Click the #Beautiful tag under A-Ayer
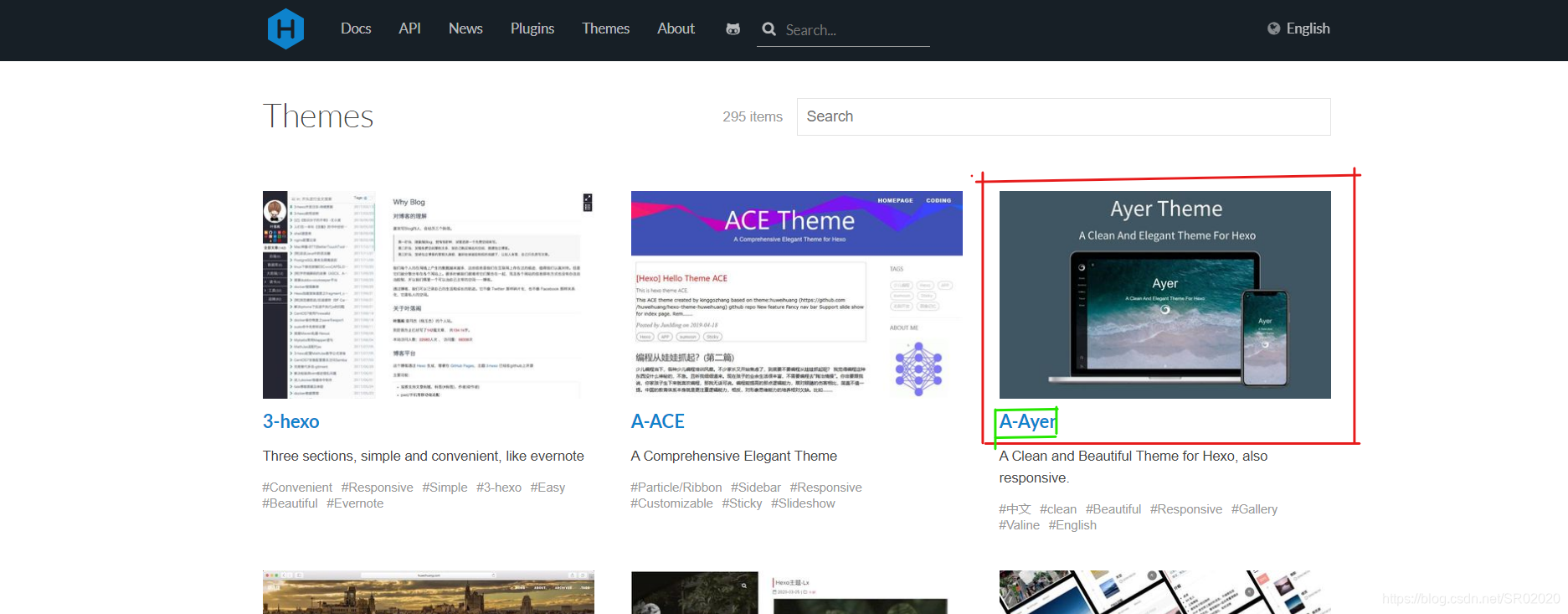Screen dimensions: 1568x614 [1113, 509]
